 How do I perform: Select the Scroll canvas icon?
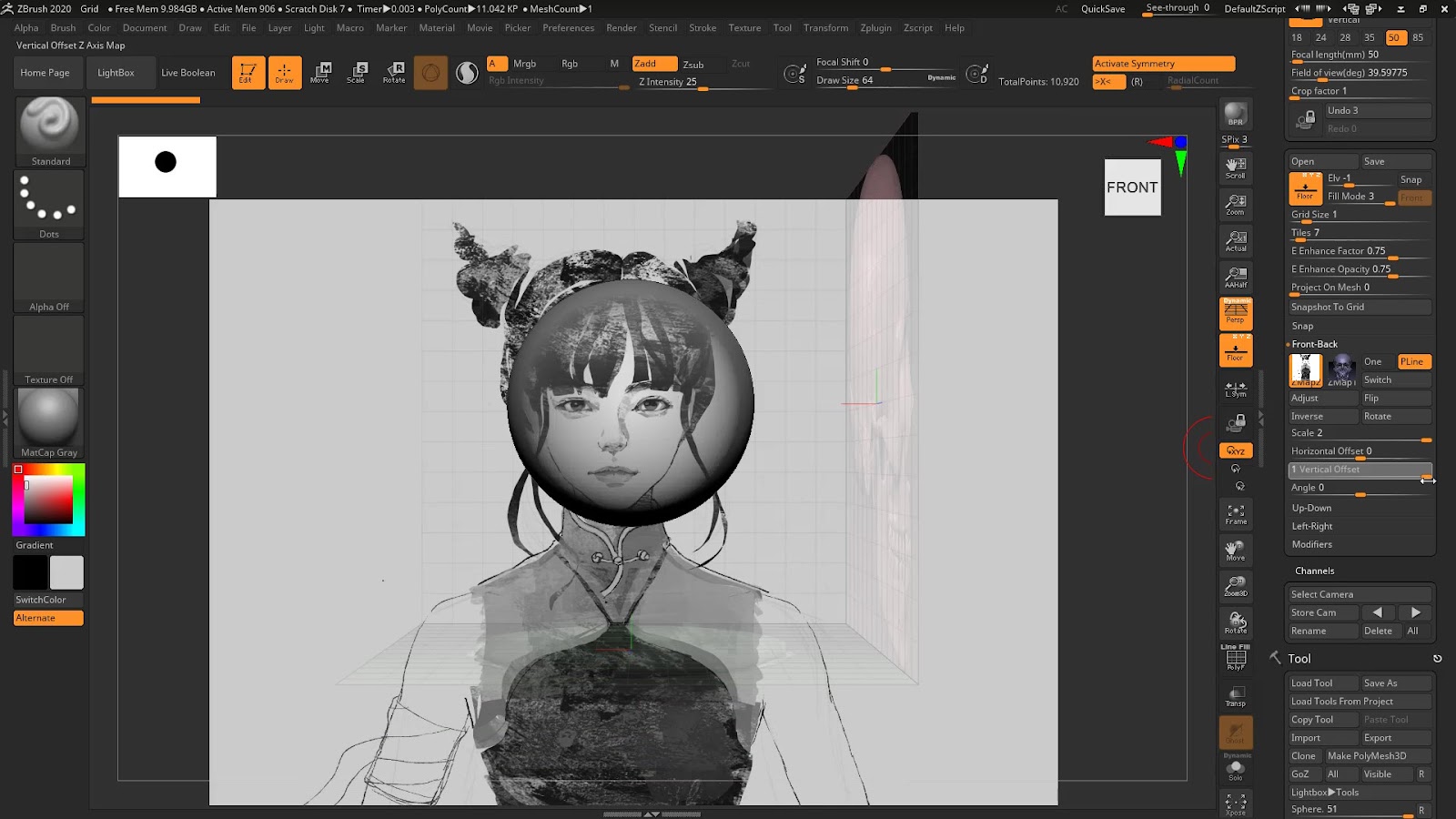tap(1236, 167)
